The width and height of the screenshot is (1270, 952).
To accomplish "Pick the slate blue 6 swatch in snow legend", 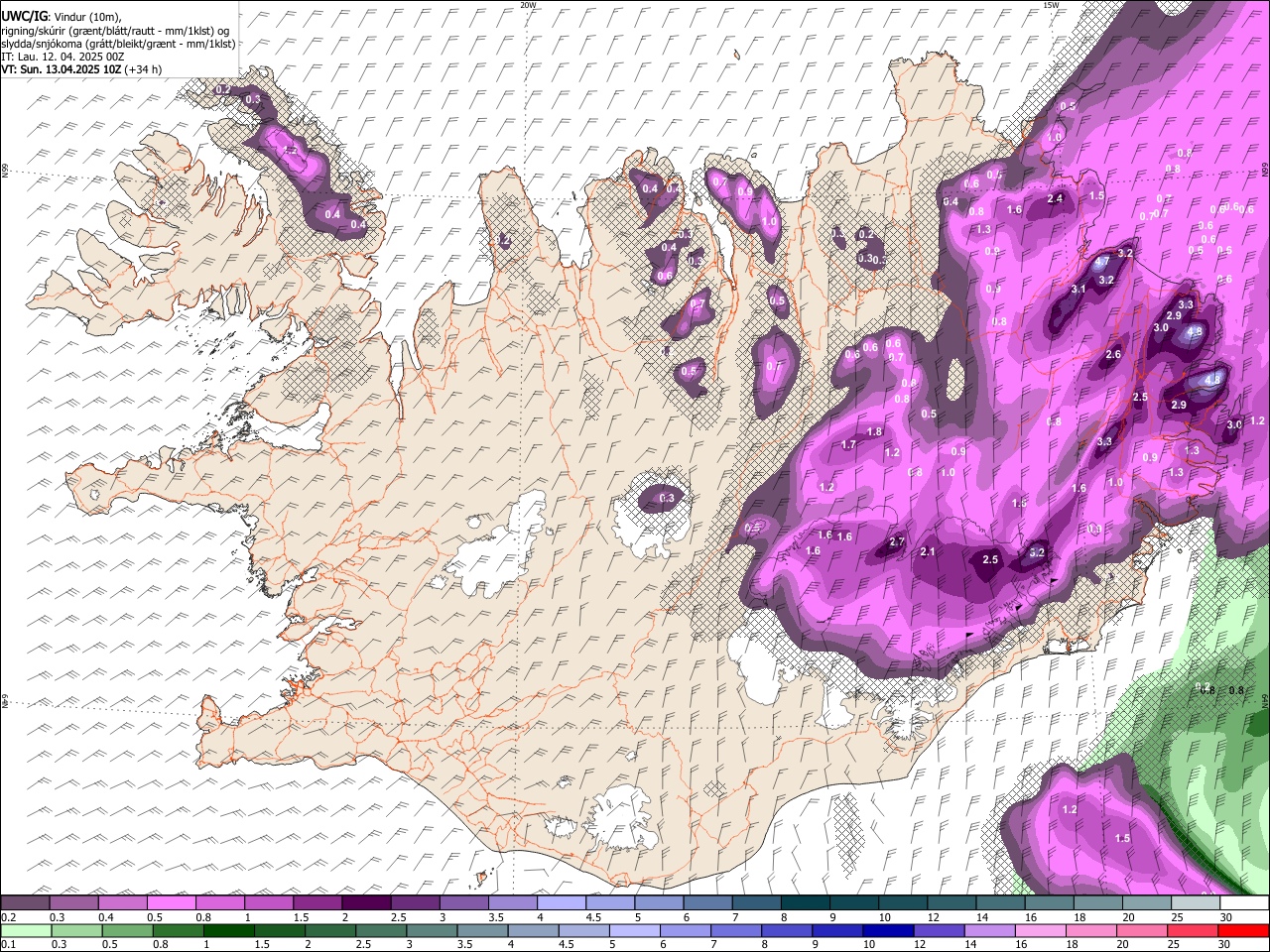I will [x=707, y=903].
